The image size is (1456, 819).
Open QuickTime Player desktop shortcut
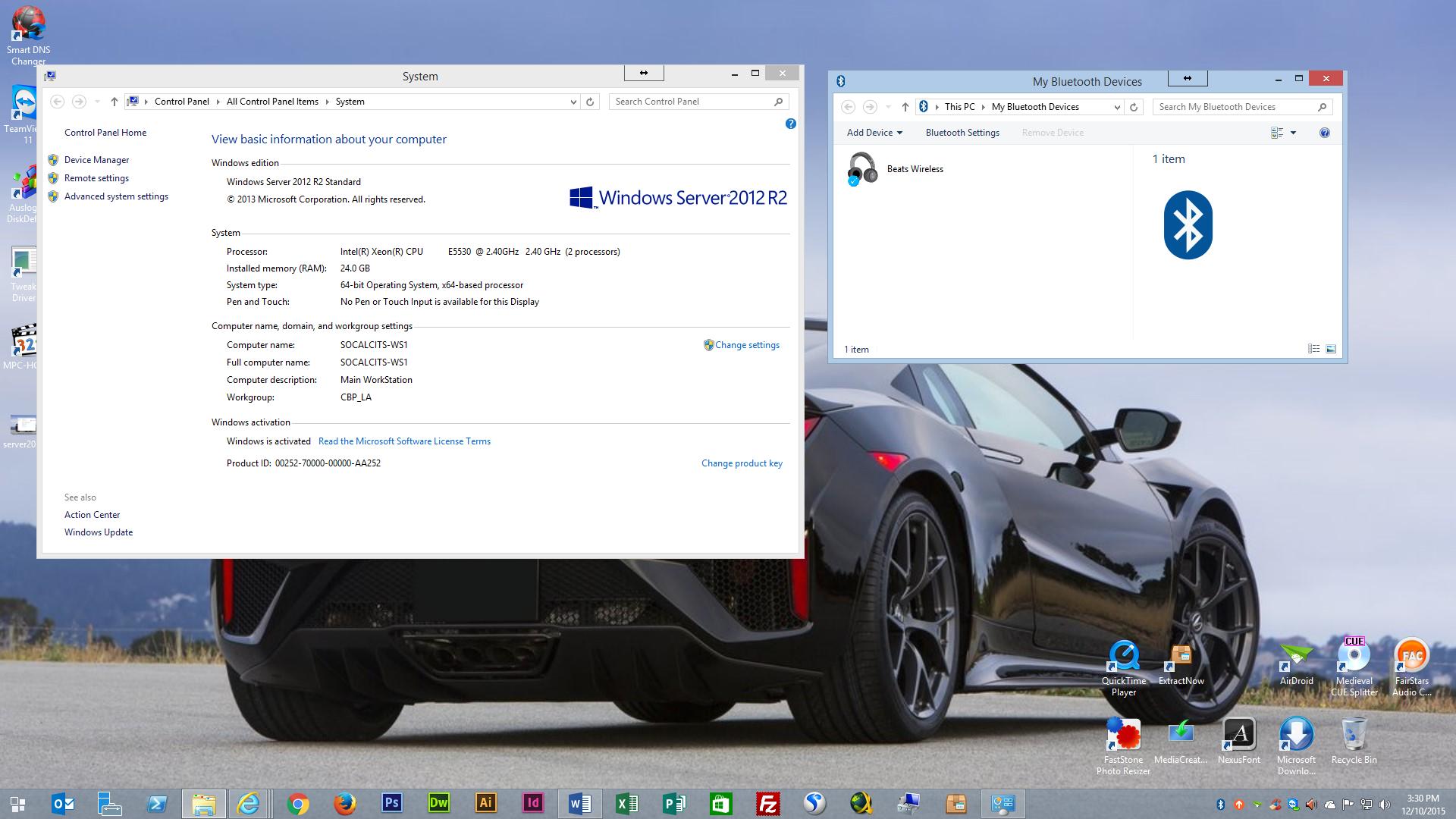(x=1124, y=668)
